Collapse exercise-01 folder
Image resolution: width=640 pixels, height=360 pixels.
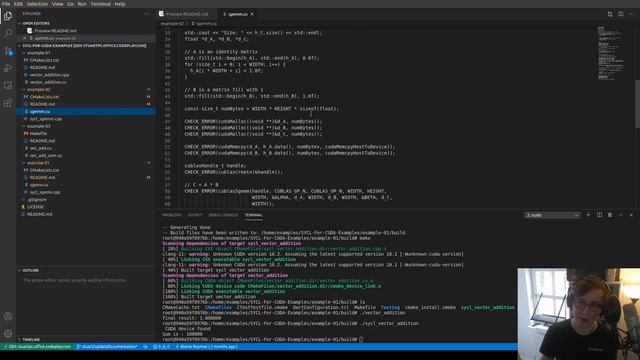coord(38,163)
